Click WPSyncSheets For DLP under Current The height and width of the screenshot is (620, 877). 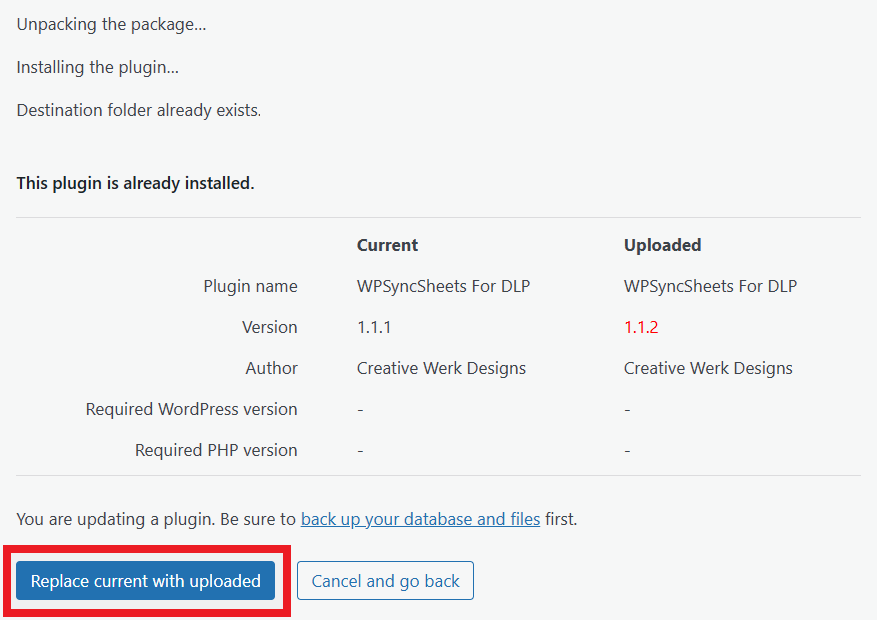click(444, 286)
